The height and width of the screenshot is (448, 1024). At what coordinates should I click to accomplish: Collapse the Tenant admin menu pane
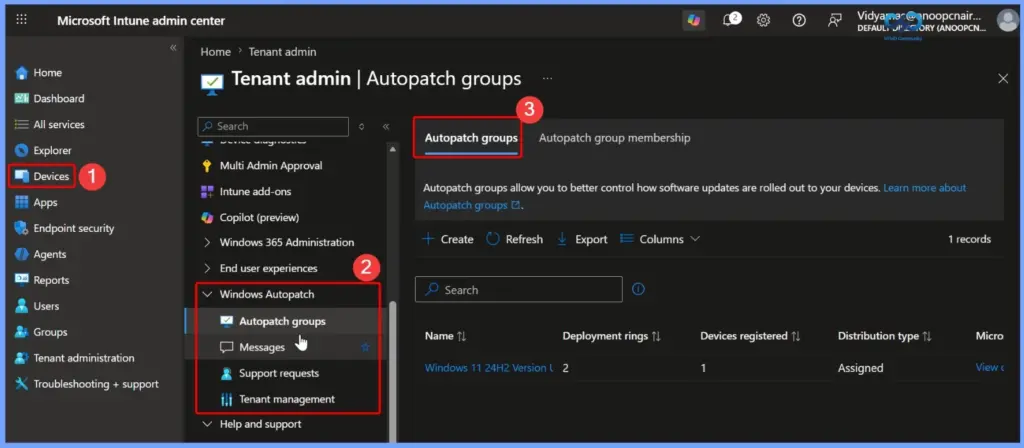[x=386, y=126]
